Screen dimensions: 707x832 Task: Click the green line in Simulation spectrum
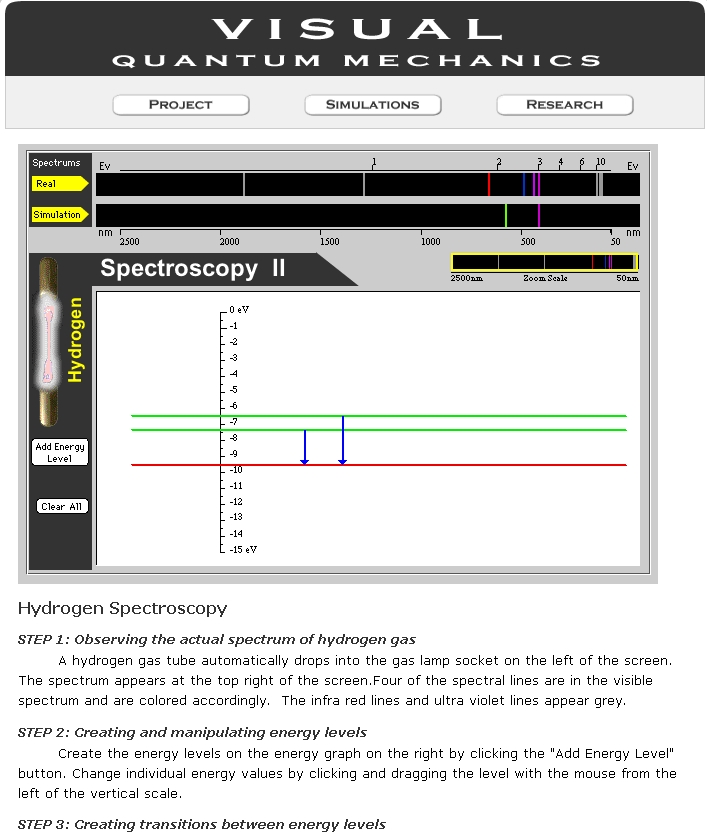506,215
